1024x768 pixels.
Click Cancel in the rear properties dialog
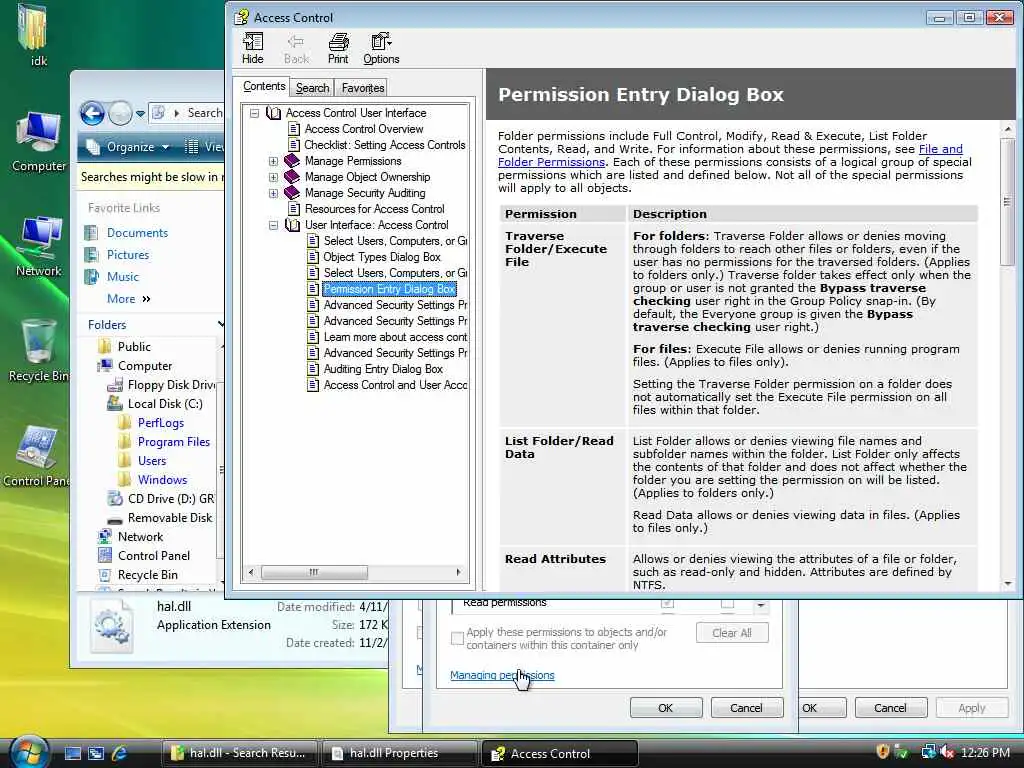tap(891, 708)
